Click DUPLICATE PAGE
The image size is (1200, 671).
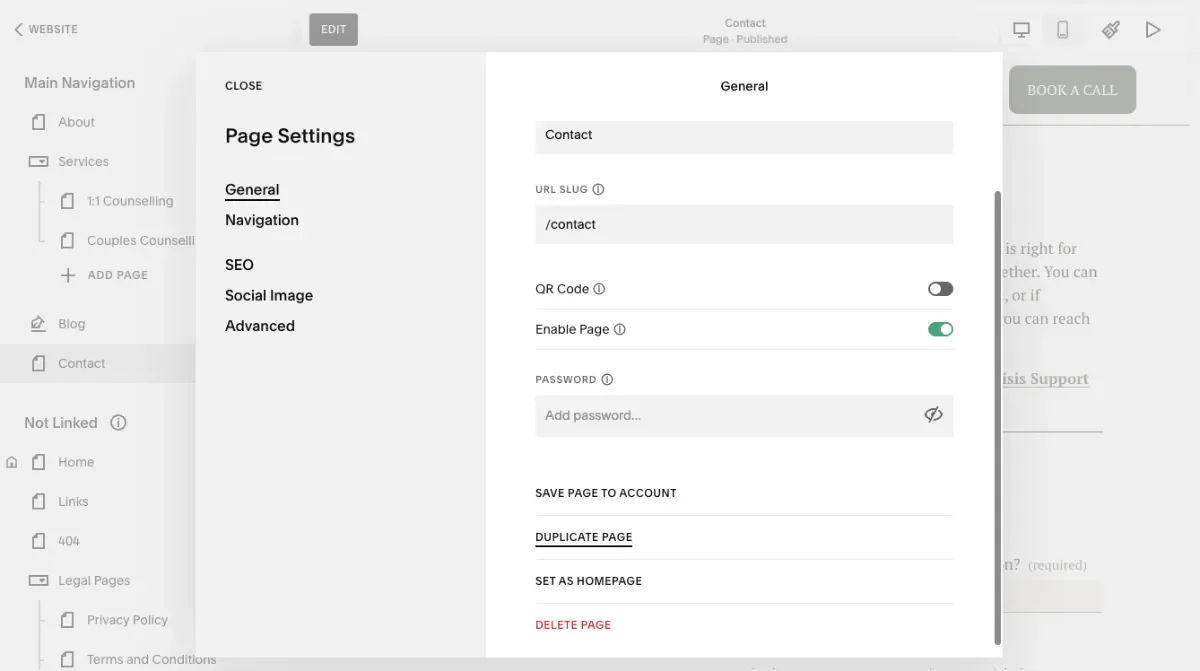pos(584,537)
